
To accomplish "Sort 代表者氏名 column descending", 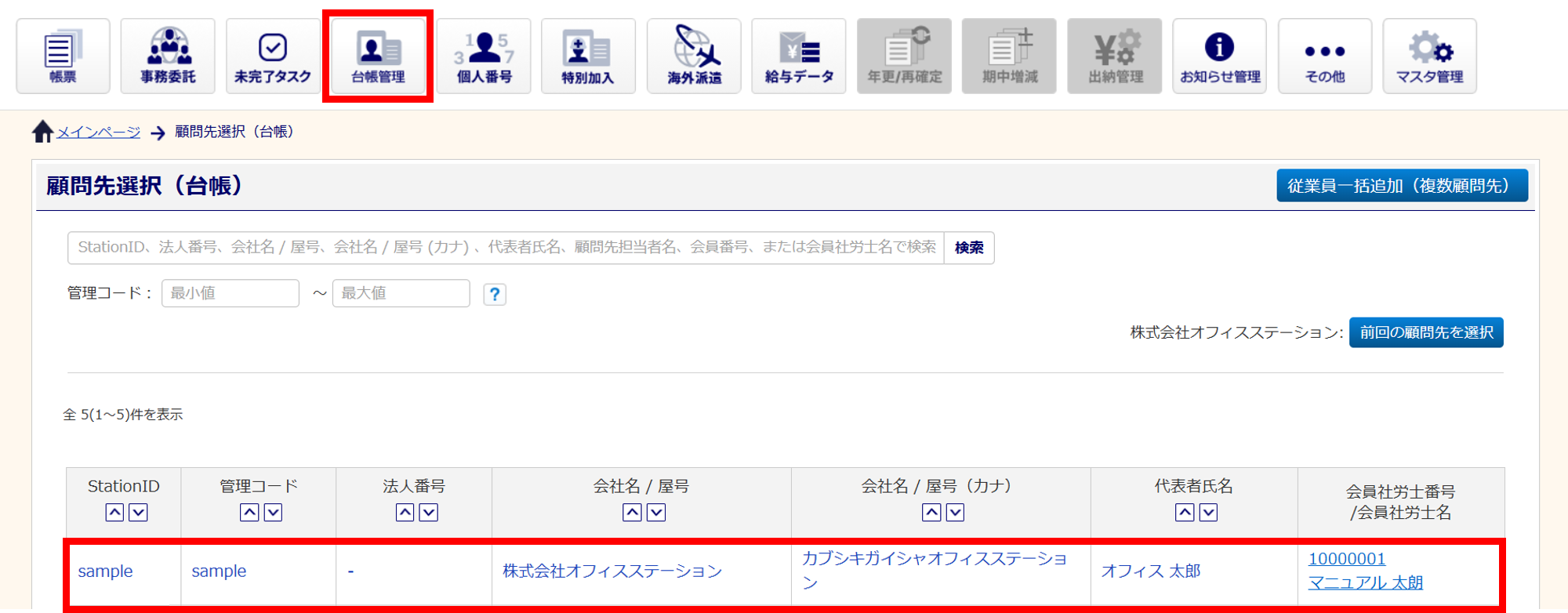I will click(x=1208, y=513).
